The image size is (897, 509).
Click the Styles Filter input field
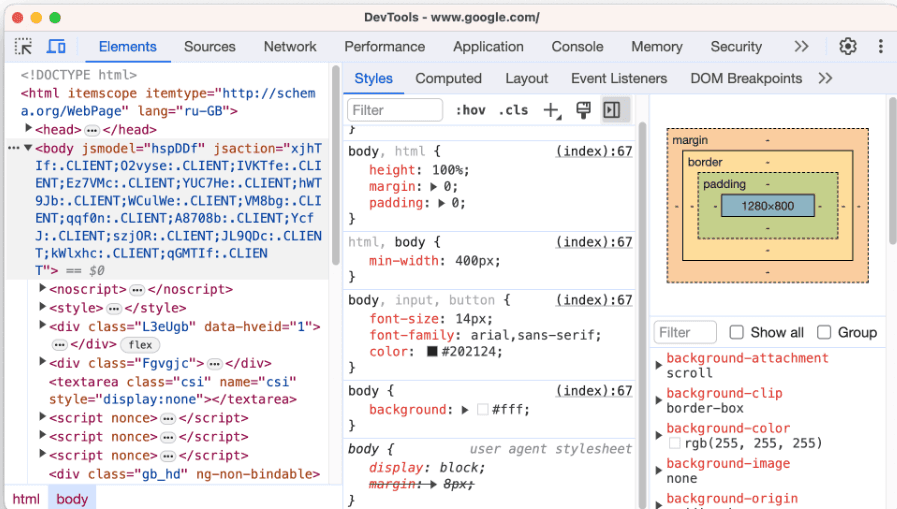coord(394,110)
